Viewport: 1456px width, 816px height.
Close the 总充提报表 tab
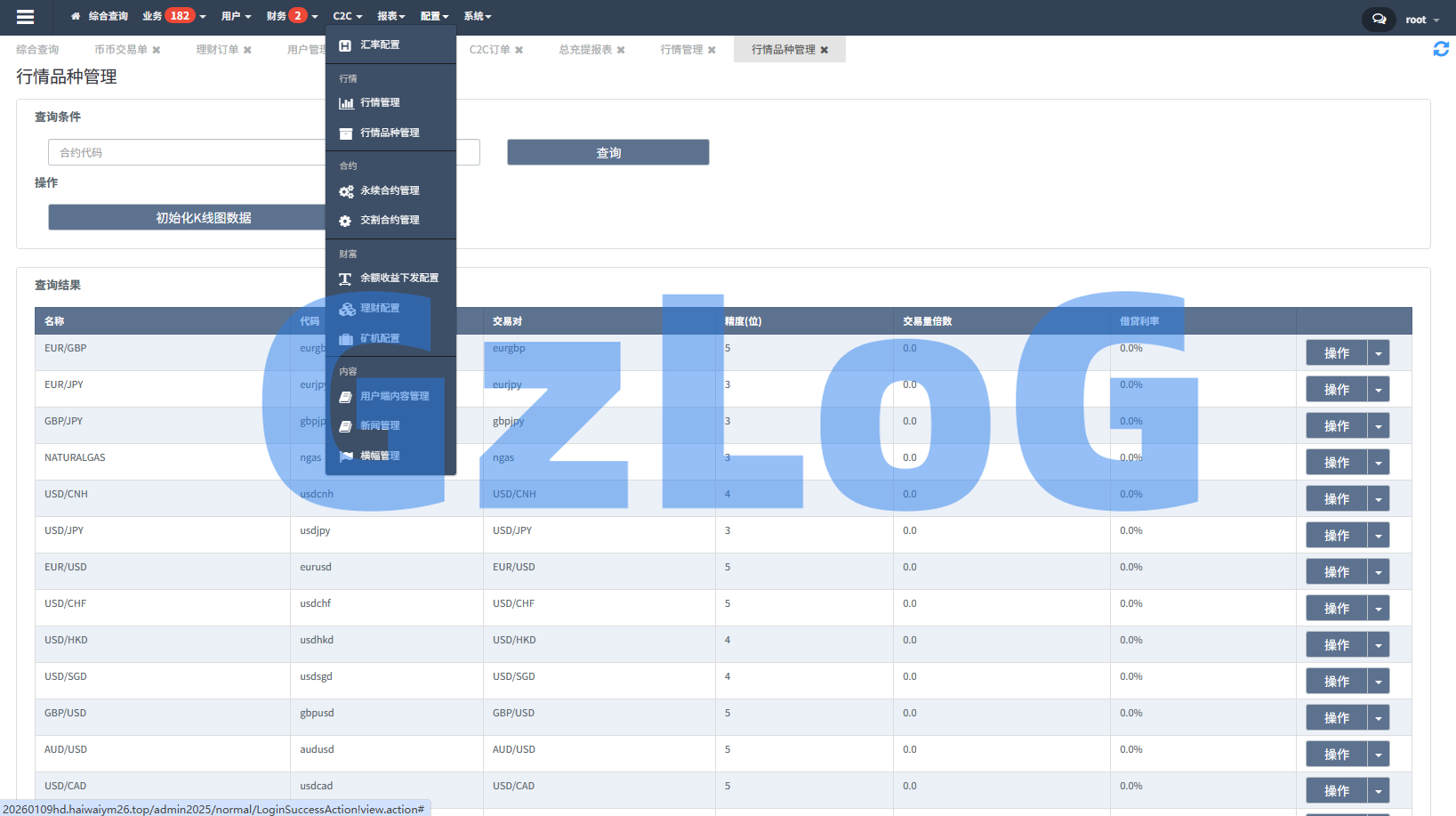621,50
